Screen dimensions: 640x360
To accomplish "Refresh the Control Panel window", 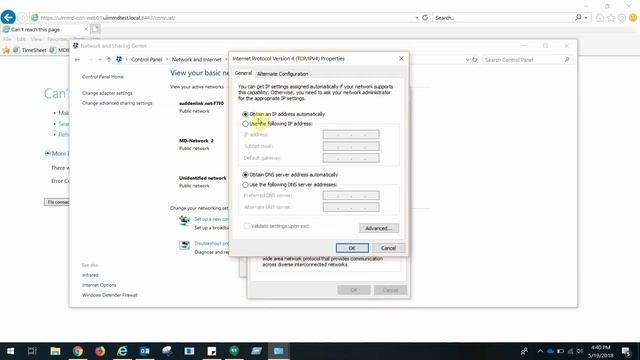I will [475, 60].
